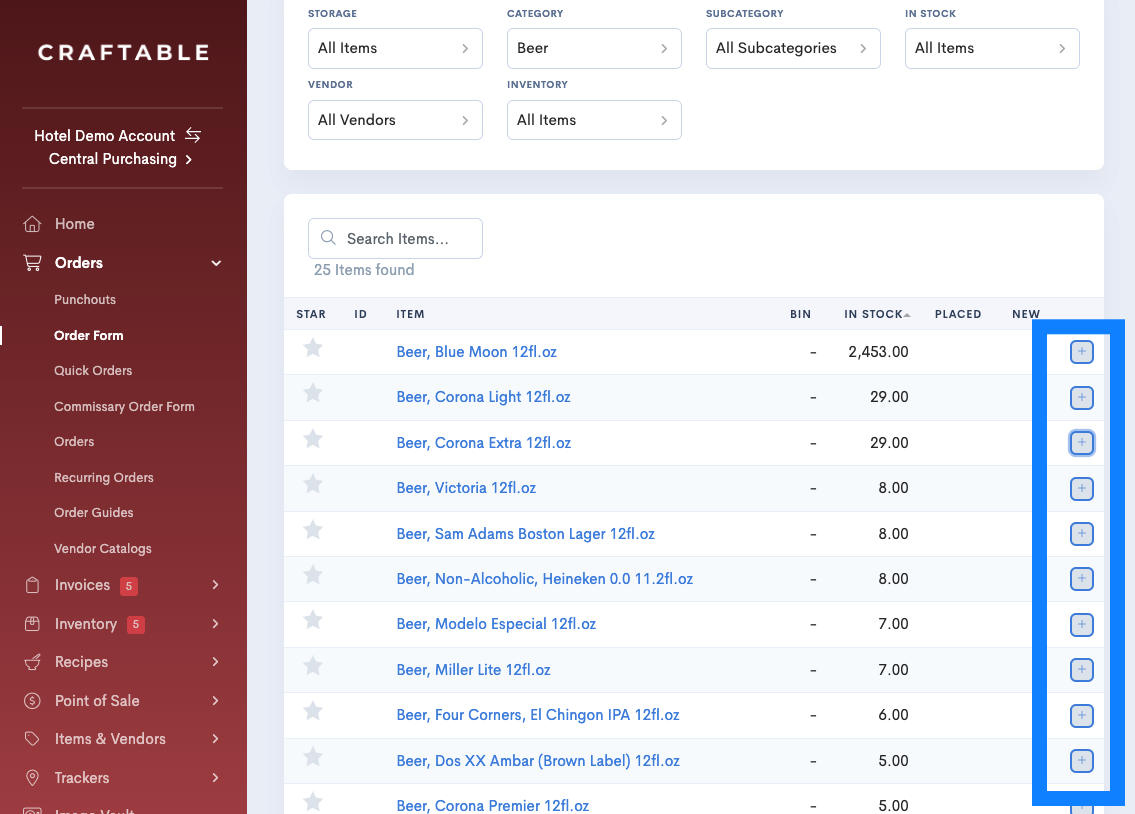Add Blue Moon with its plus button

point(1081,352)
